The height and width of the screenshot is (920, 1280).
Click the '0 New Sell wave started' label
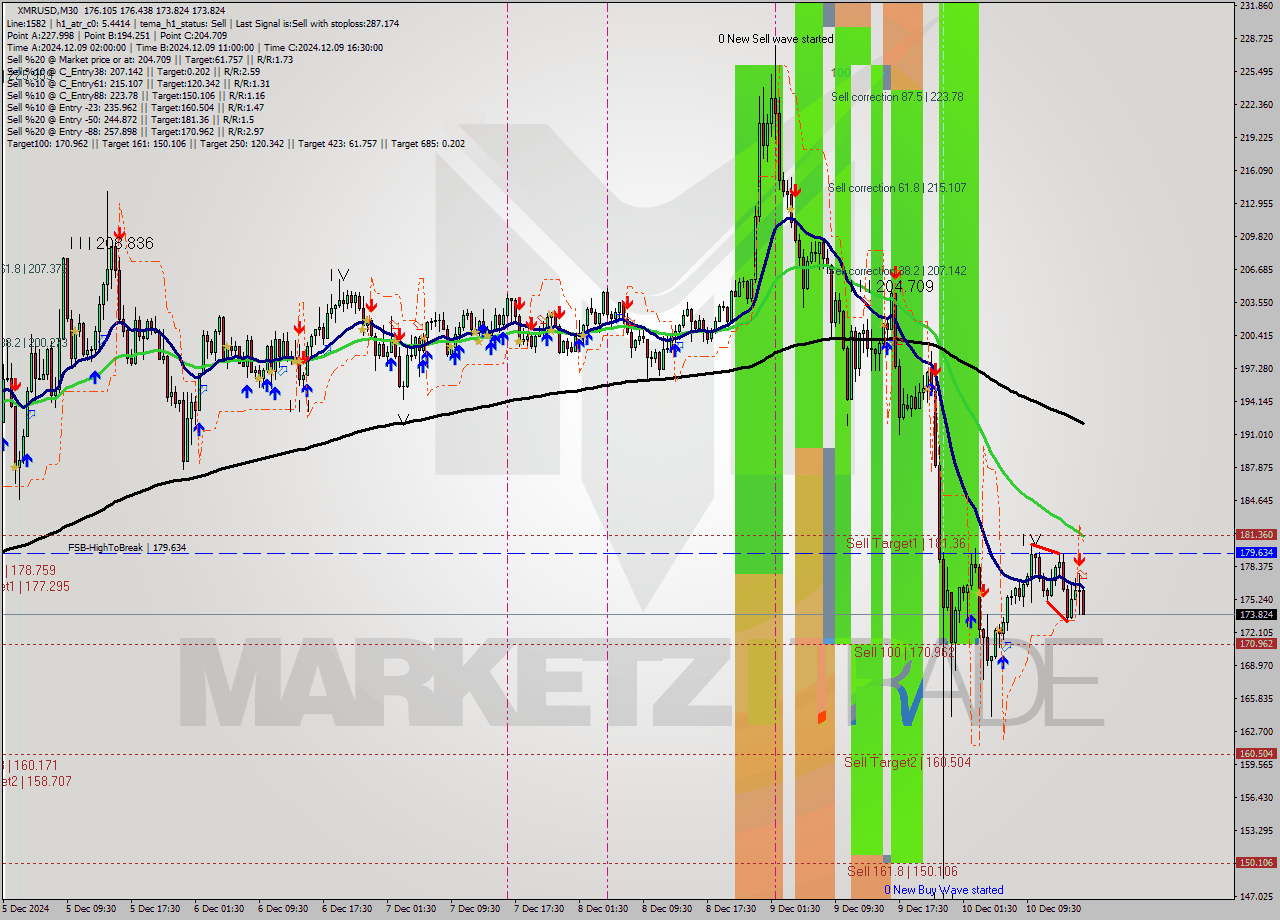(776, 39)
